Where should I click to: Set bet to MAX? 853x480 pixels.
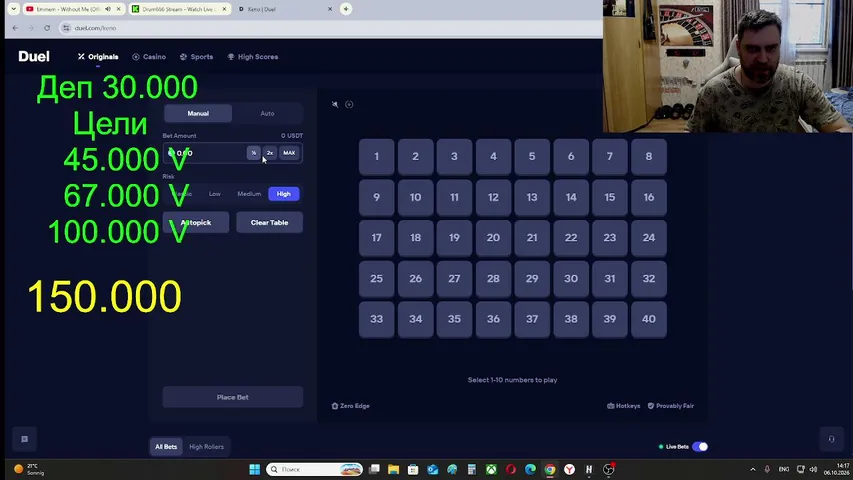(x=289, y=153)
